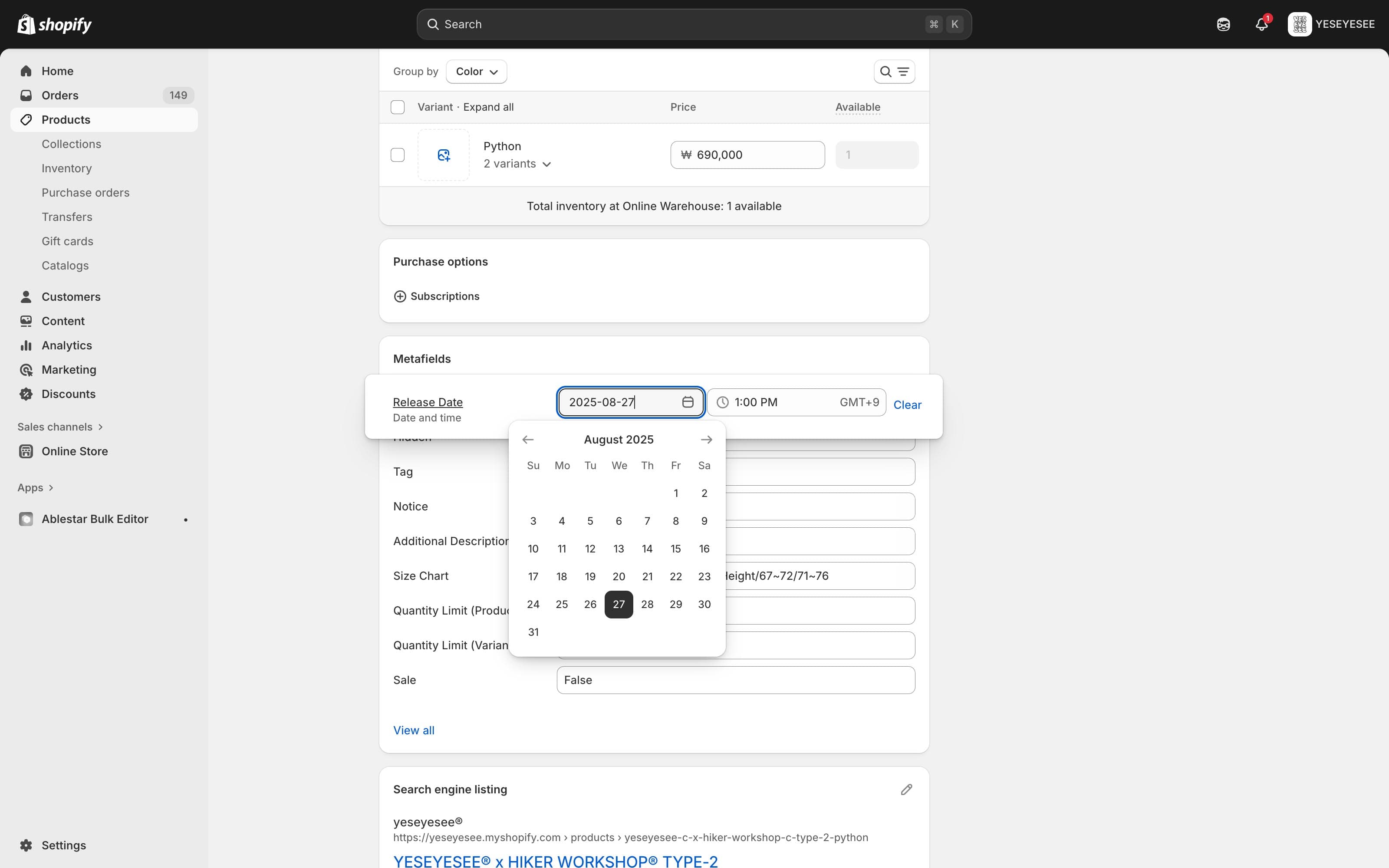
Task: Expand Python 2 variants list
Action: tap(517, 164)
